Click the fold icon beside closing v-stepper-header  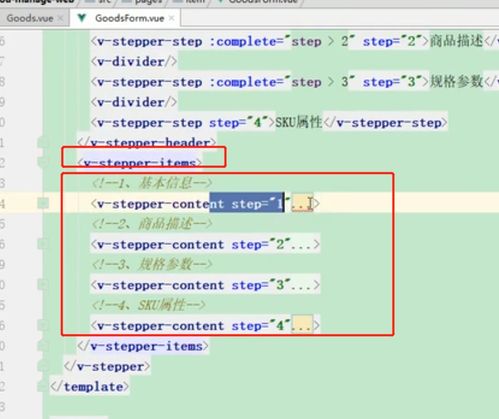[43, 143]
